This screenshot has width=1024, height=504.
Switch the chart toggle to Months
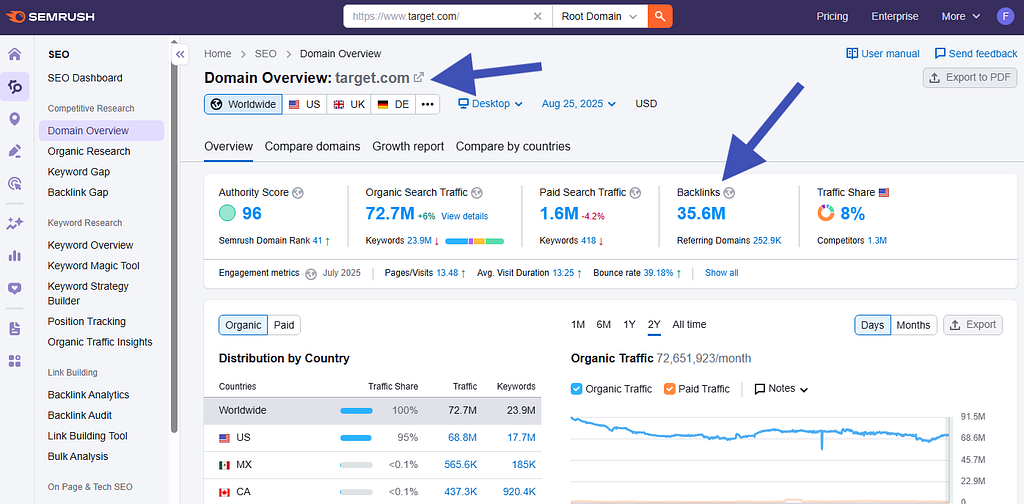[914, 325]
